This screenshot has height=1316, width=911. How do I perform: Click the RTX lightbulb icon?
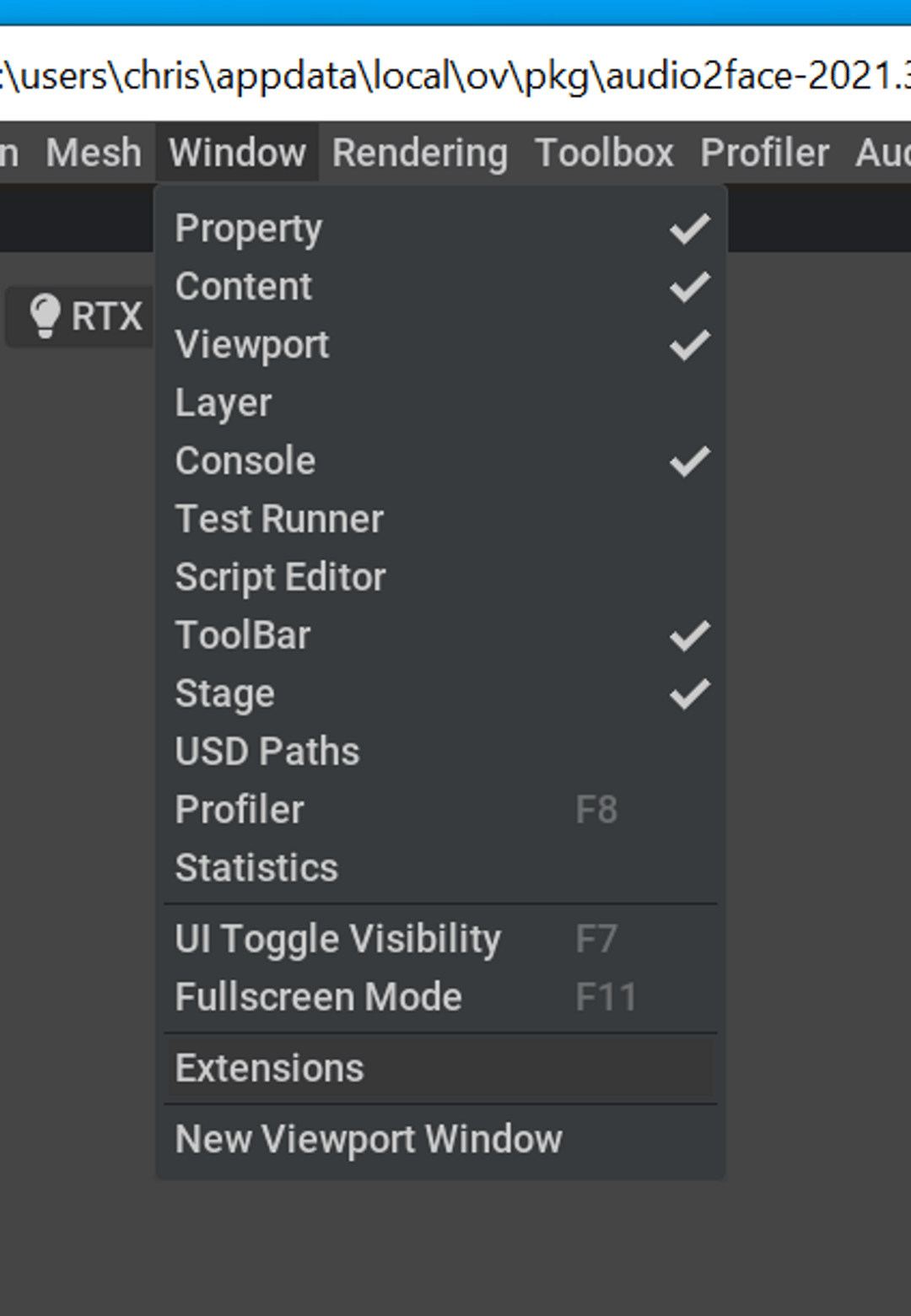point(45,317)
